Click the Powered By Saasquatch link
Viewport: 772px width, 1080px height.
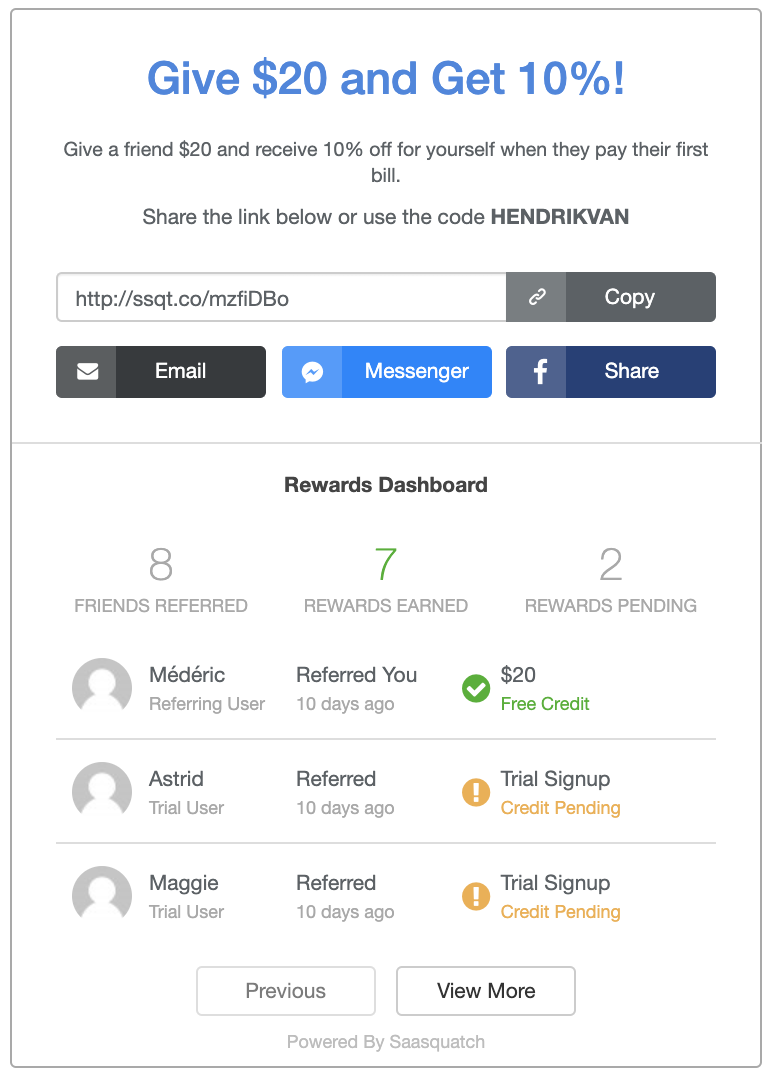pyautogui.click(x=386, y=1042)
